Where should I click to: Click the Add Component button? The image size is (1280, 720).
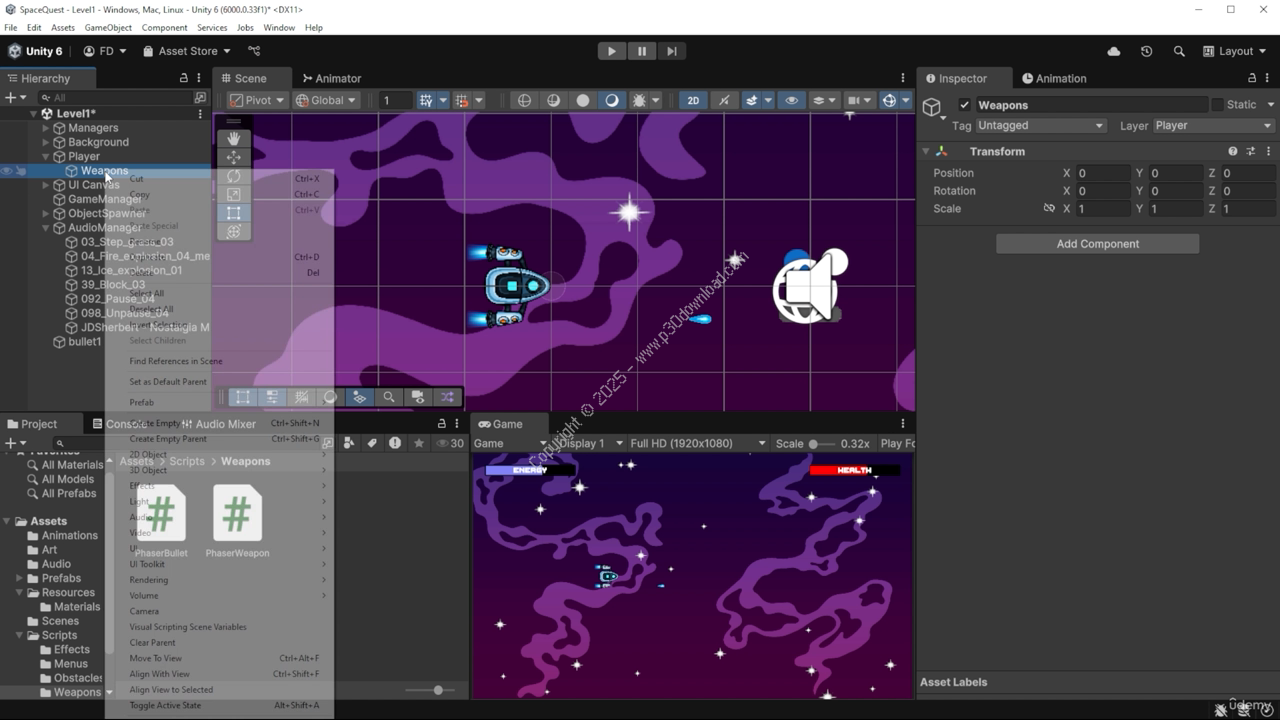1097,244
